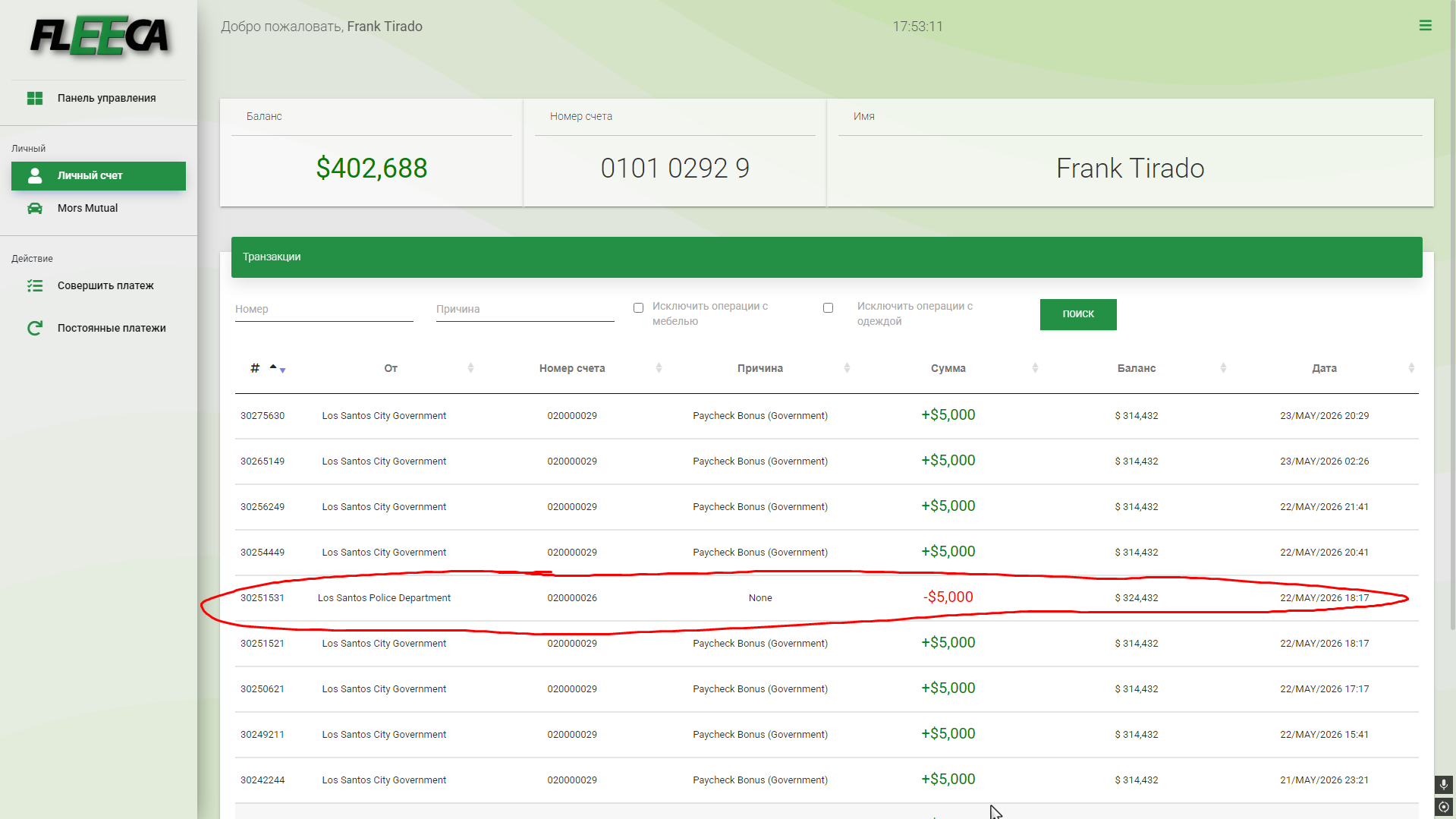This screenshot has width=1456, height=819.
Task: Sort transactions by # column arrows
Action: pyautogui.click(x=278, y=369)
